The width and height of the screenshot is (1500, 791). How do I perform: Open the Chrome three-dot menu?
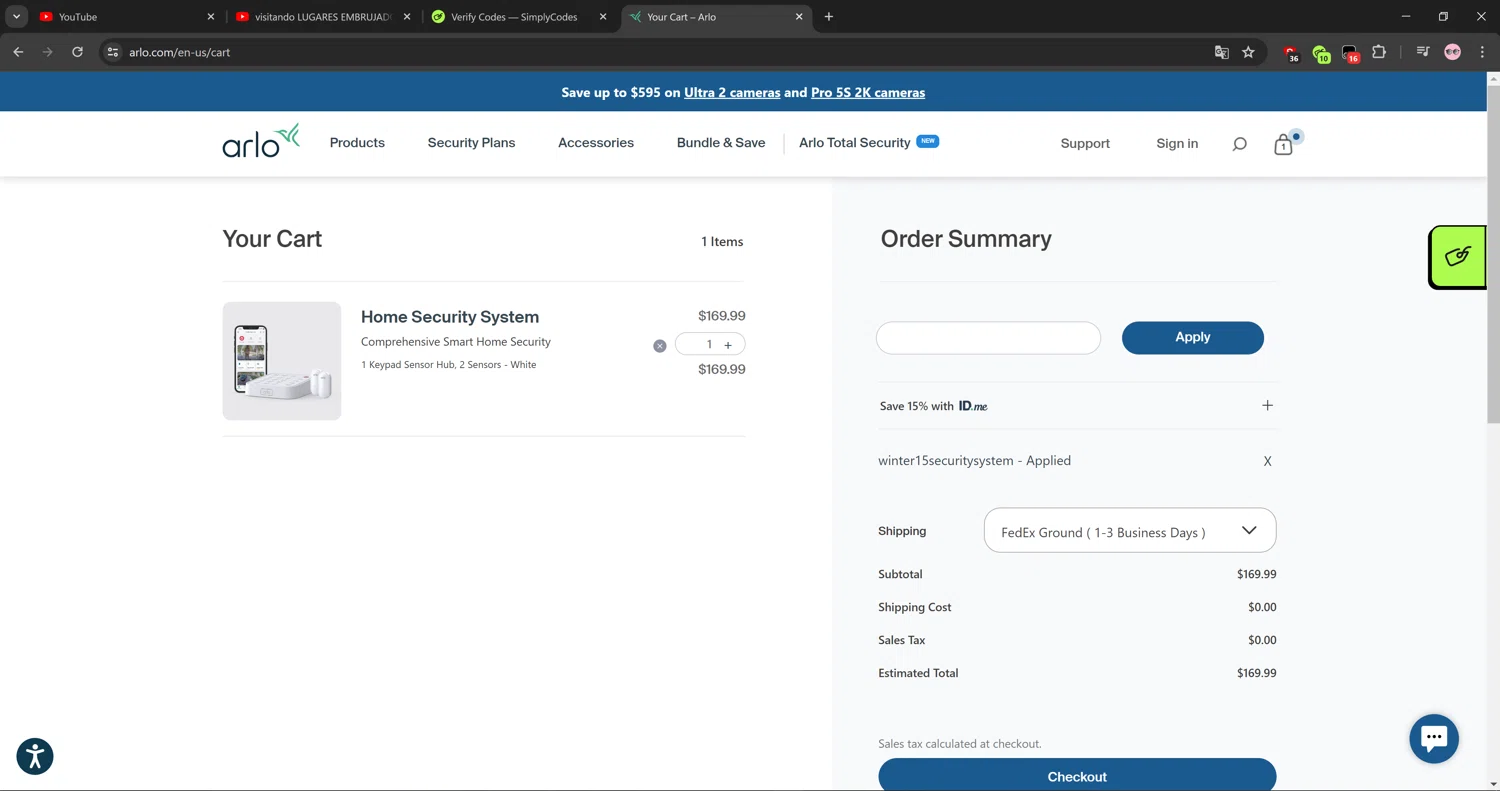click(1482, 52)
